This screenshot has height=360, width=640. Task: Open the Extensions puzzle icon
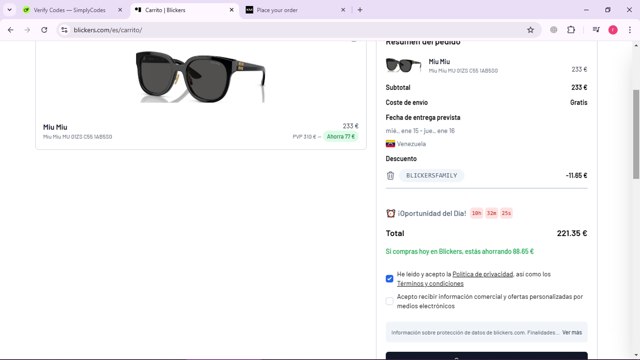tap(571, 30)
